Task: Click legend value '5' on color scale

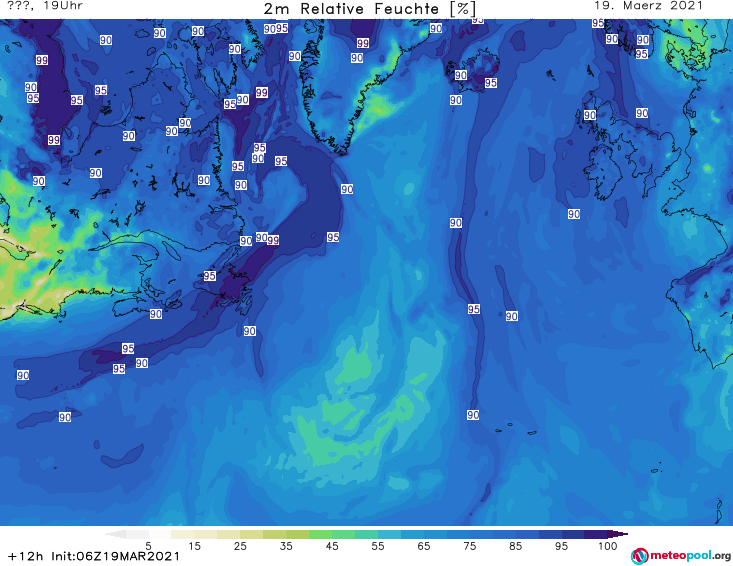Action: 148,546
